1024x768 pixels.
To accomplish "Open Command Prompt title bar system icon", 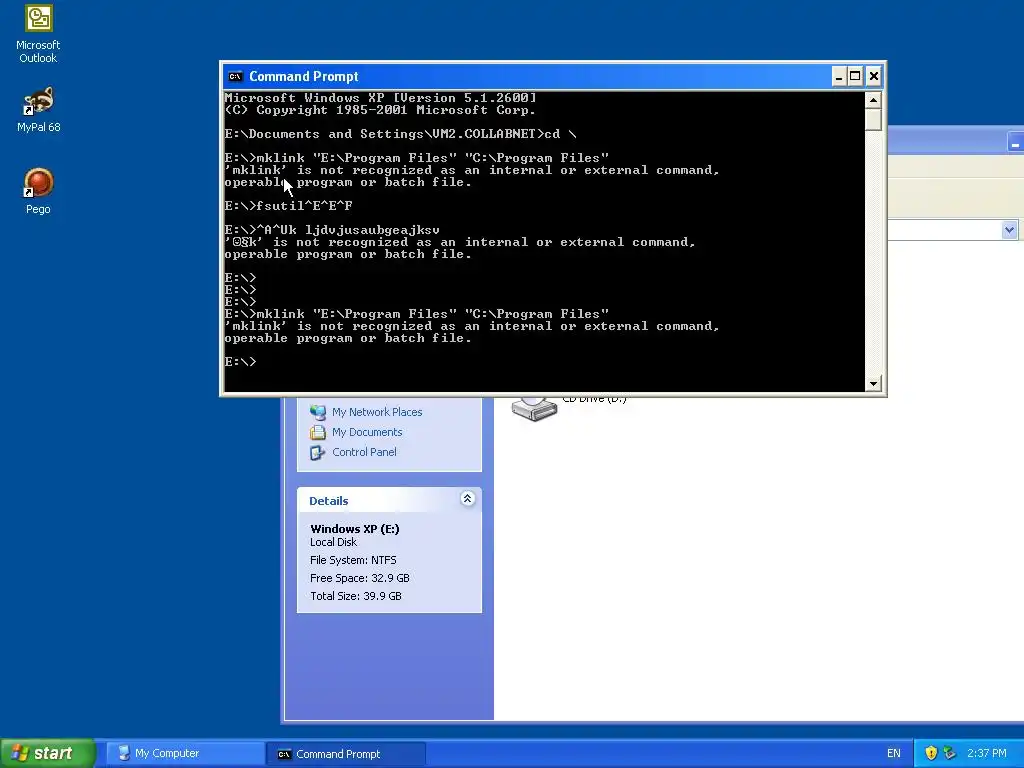I will [x=235, y=76].
